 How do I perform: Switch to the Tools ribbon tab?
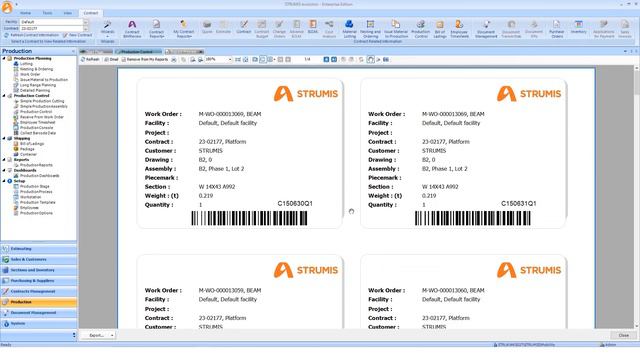point(47,13)
